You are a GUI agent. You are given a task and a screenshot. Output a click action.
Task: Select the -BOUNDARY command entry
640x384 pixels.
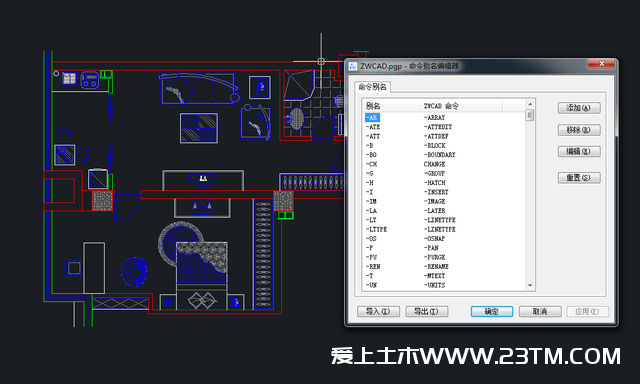click(x=440, y=155)
